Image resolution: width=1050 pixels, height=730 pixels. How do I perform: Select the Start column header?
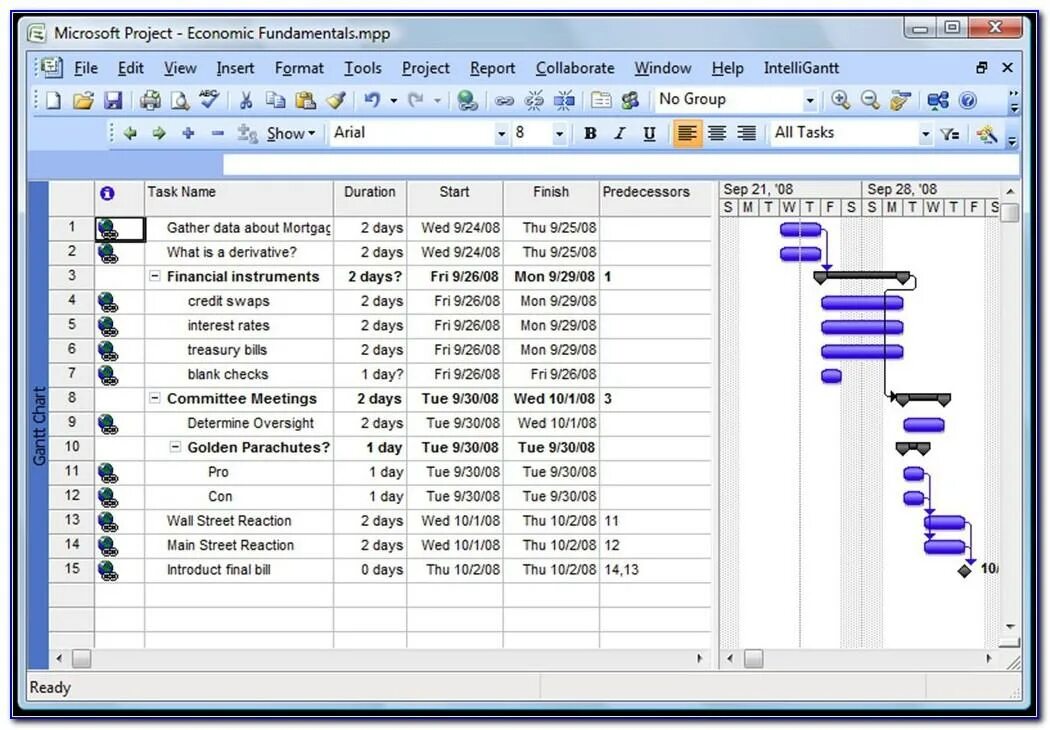[x=455, y=198]
